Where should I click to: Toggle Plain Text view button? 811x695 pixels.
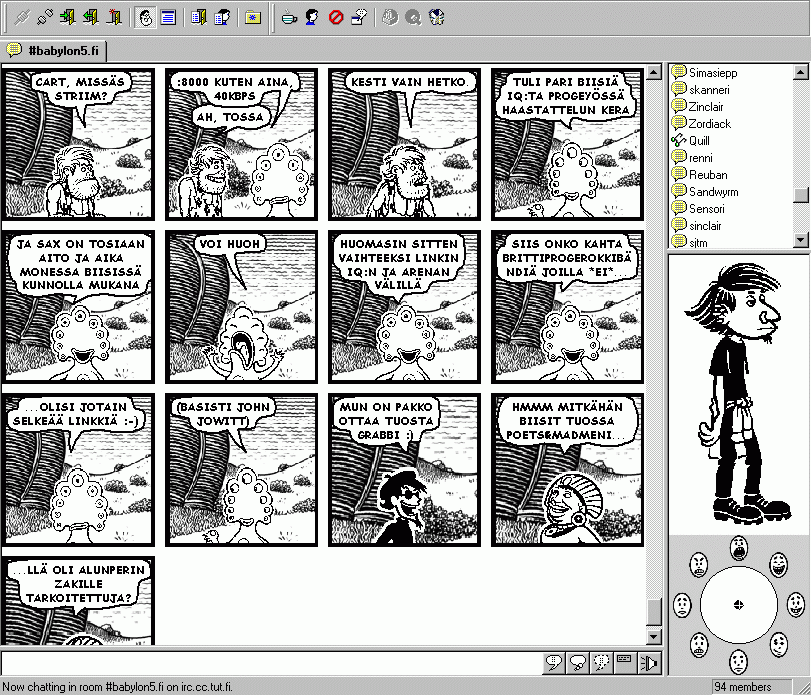168,18
